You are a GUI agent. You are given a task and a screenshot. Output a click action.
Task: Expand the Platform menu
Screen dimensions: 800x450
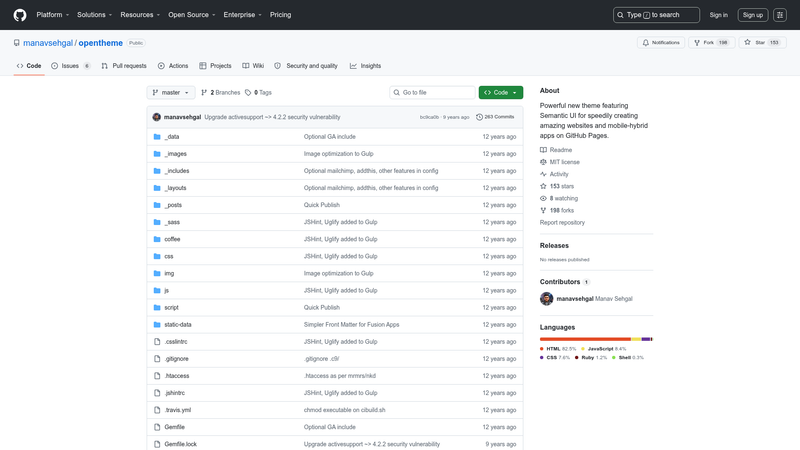click(53, 15)
